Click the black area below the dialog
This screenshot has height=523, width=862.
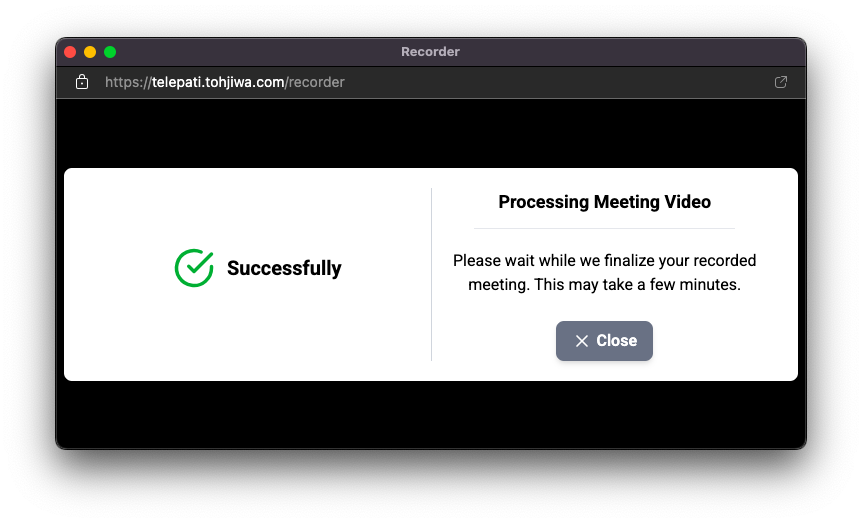pos(430,413)
